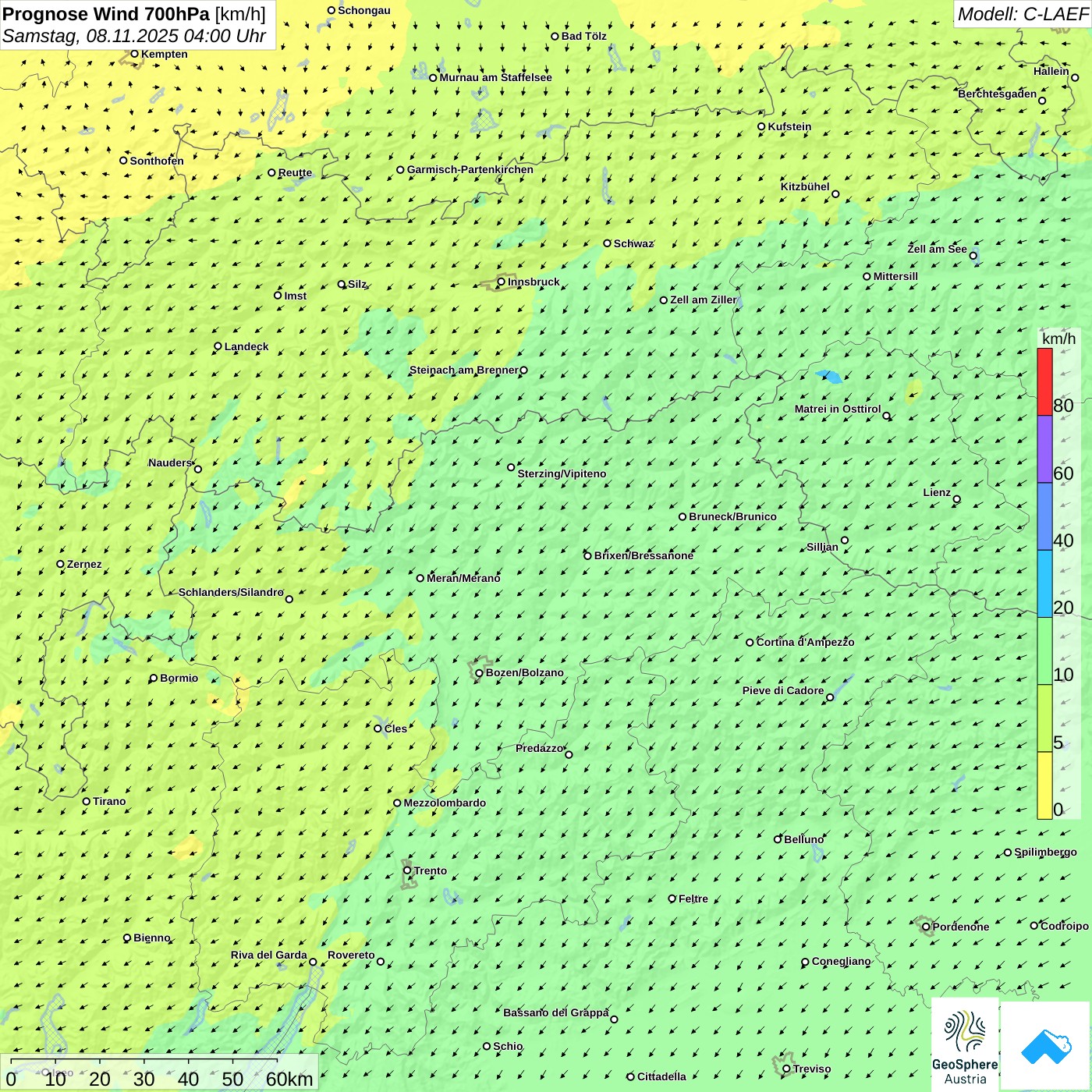Click the 'Bienno' label
Screen dimensions: 1092x1092
(x=151, y=938)
